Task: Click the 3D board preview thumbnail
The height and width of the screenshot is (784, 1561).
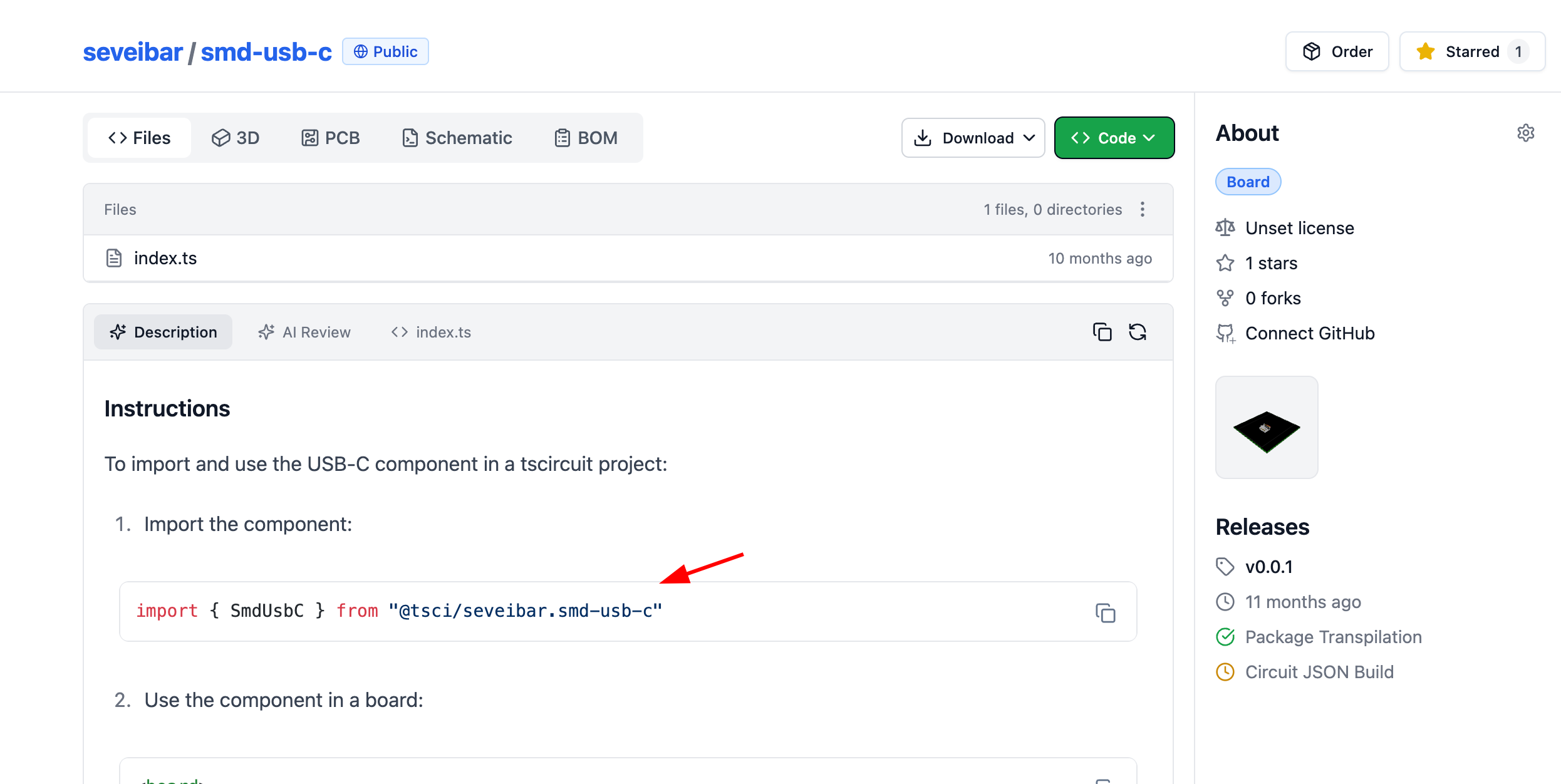Action: (1266, 428)
